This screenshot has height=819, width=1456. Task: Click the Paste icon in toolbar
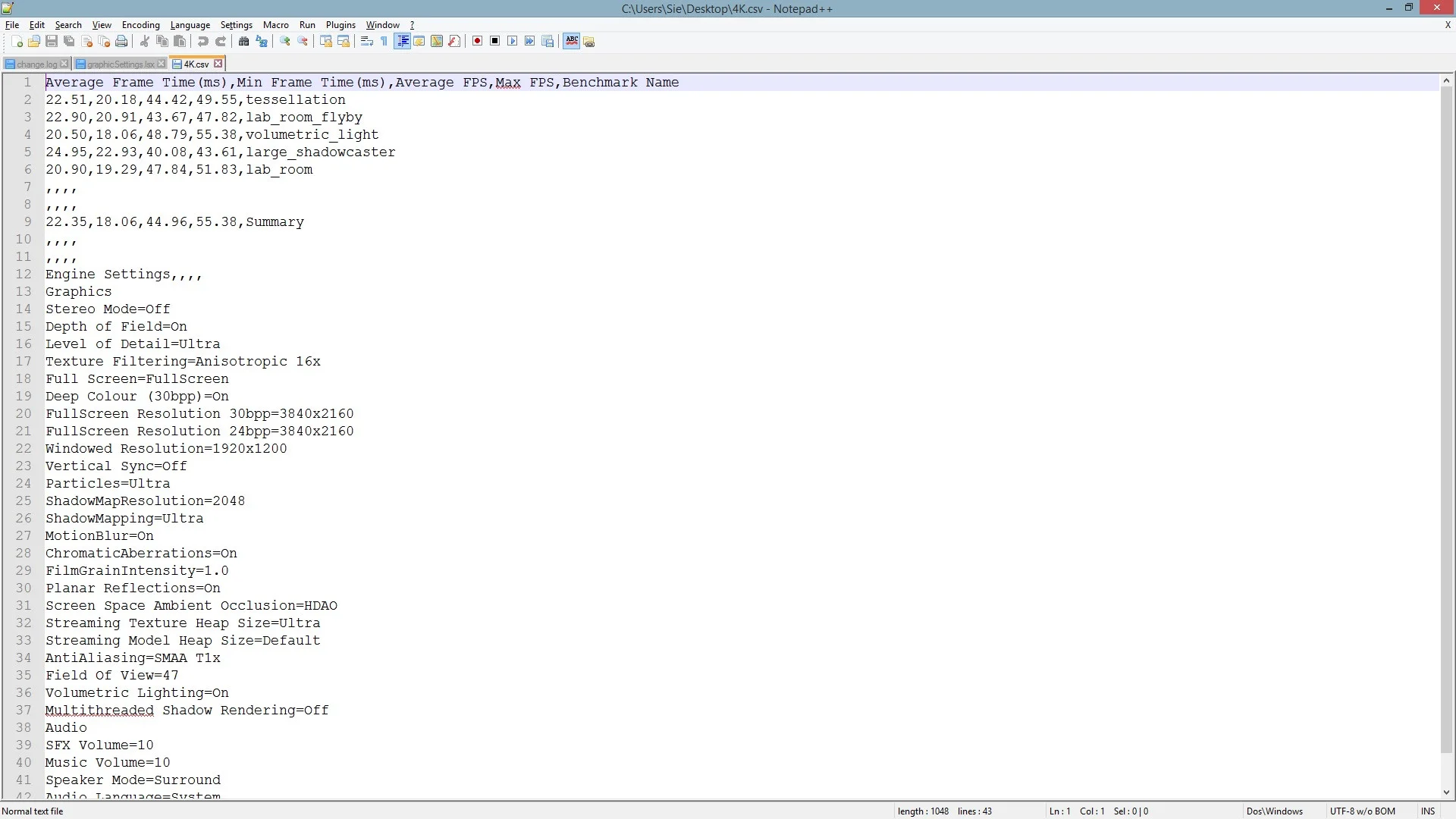tap(180, 42)
